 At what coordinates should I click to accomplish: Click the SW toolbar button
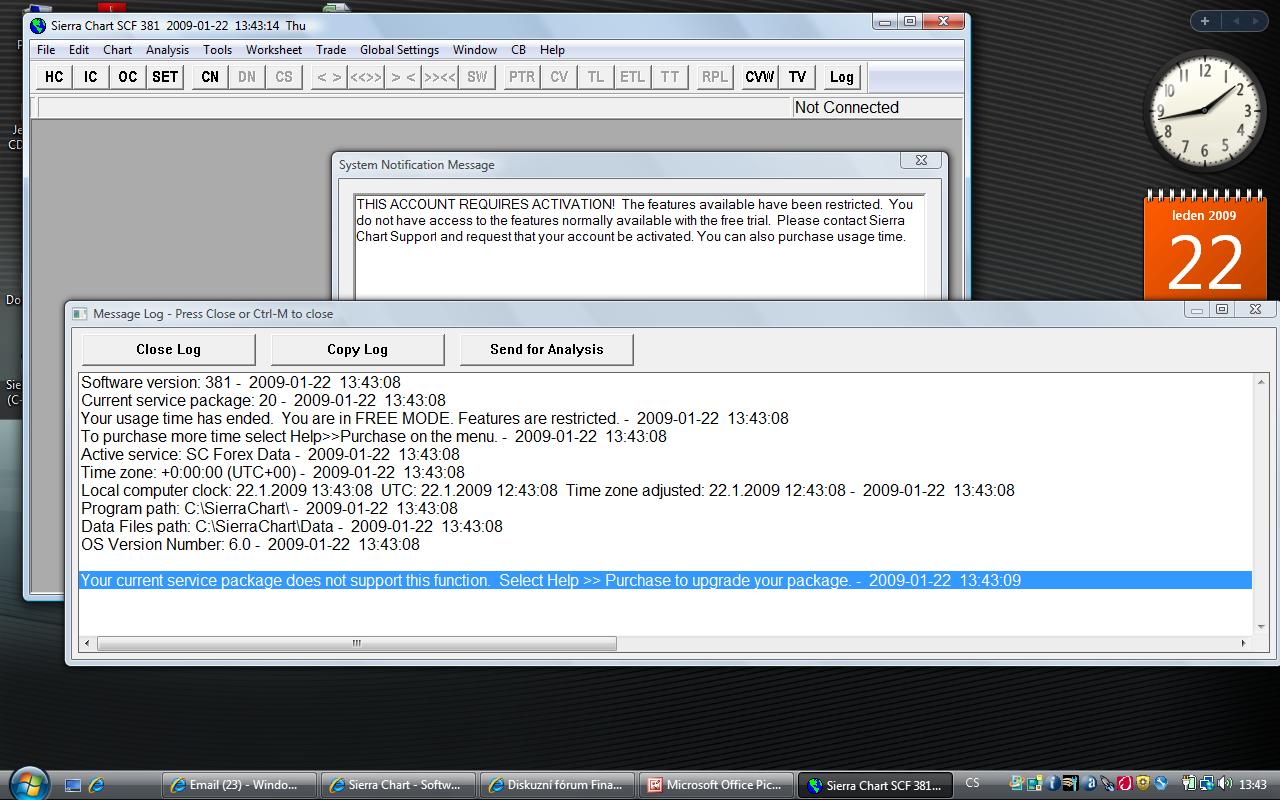[477, 77]
